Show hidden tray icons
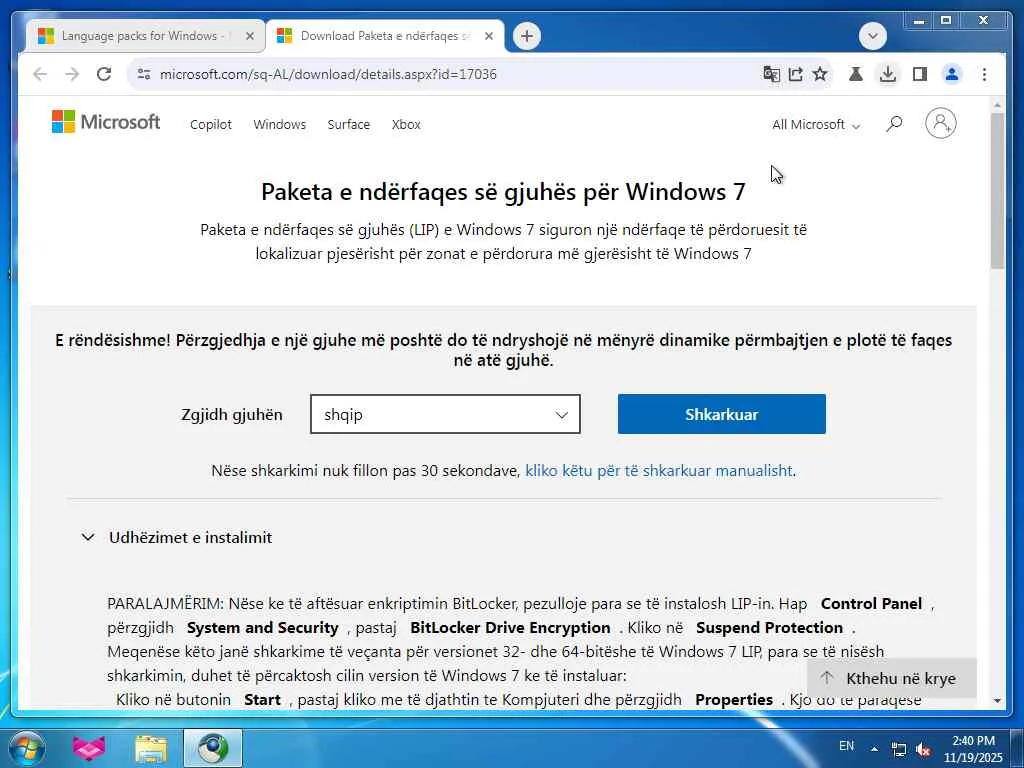Viewport: 1024px width, 768px height. pyautogui.click(x=874, y=748)
